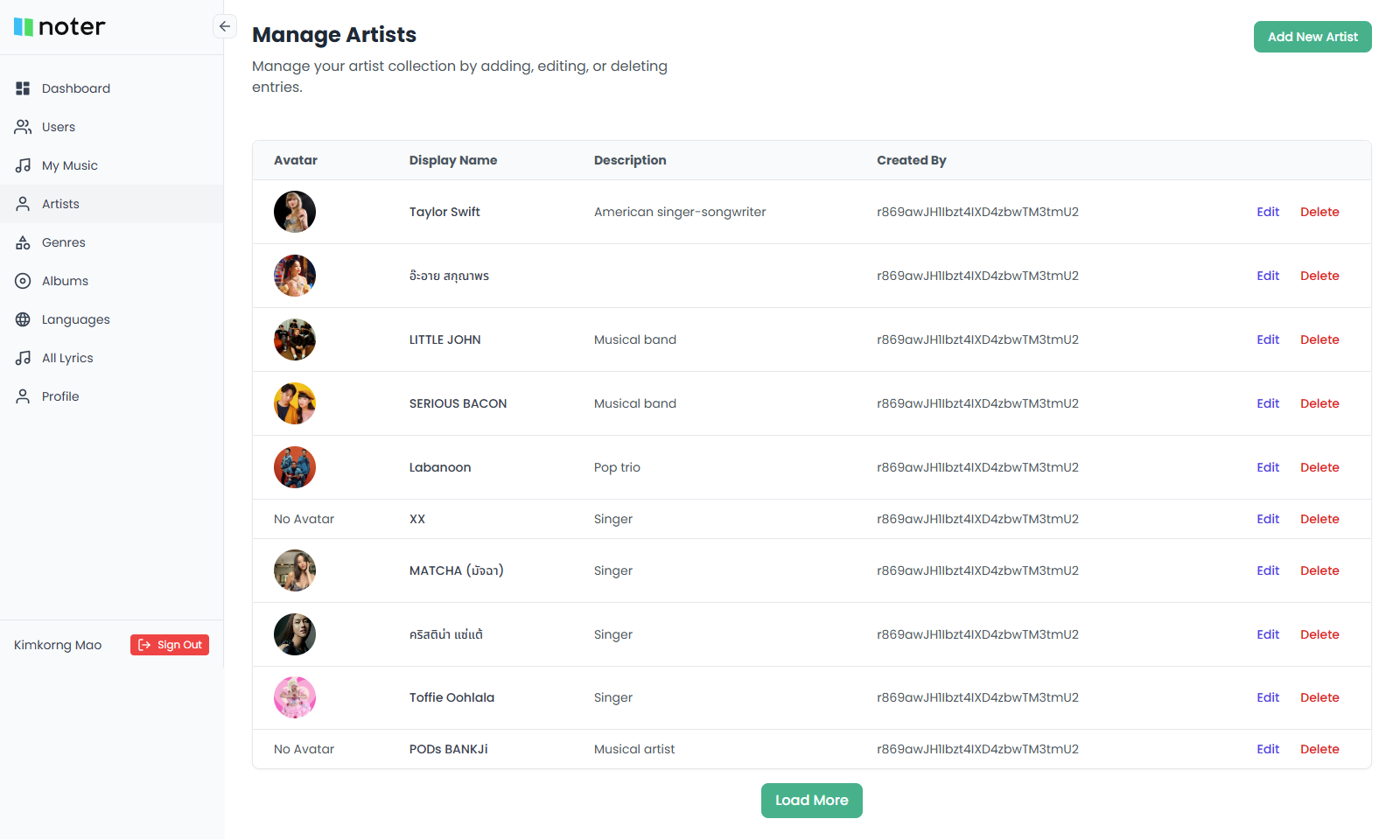Click the Albums disc icon
Screen dimensions: 1400x840
23,281
